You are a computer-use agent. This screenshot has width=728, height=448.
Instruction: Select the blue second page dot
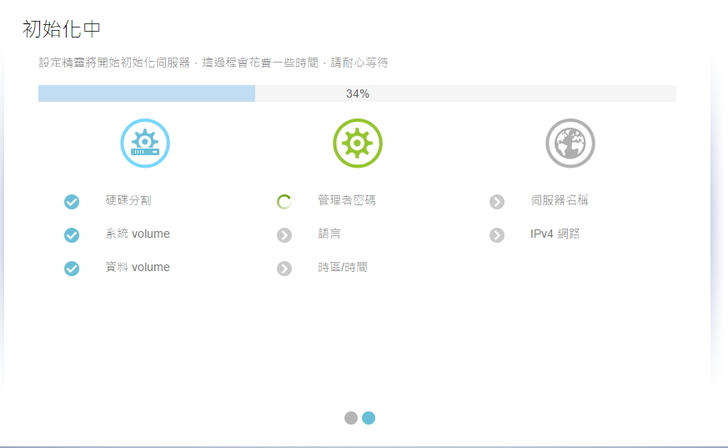point(368,418)
